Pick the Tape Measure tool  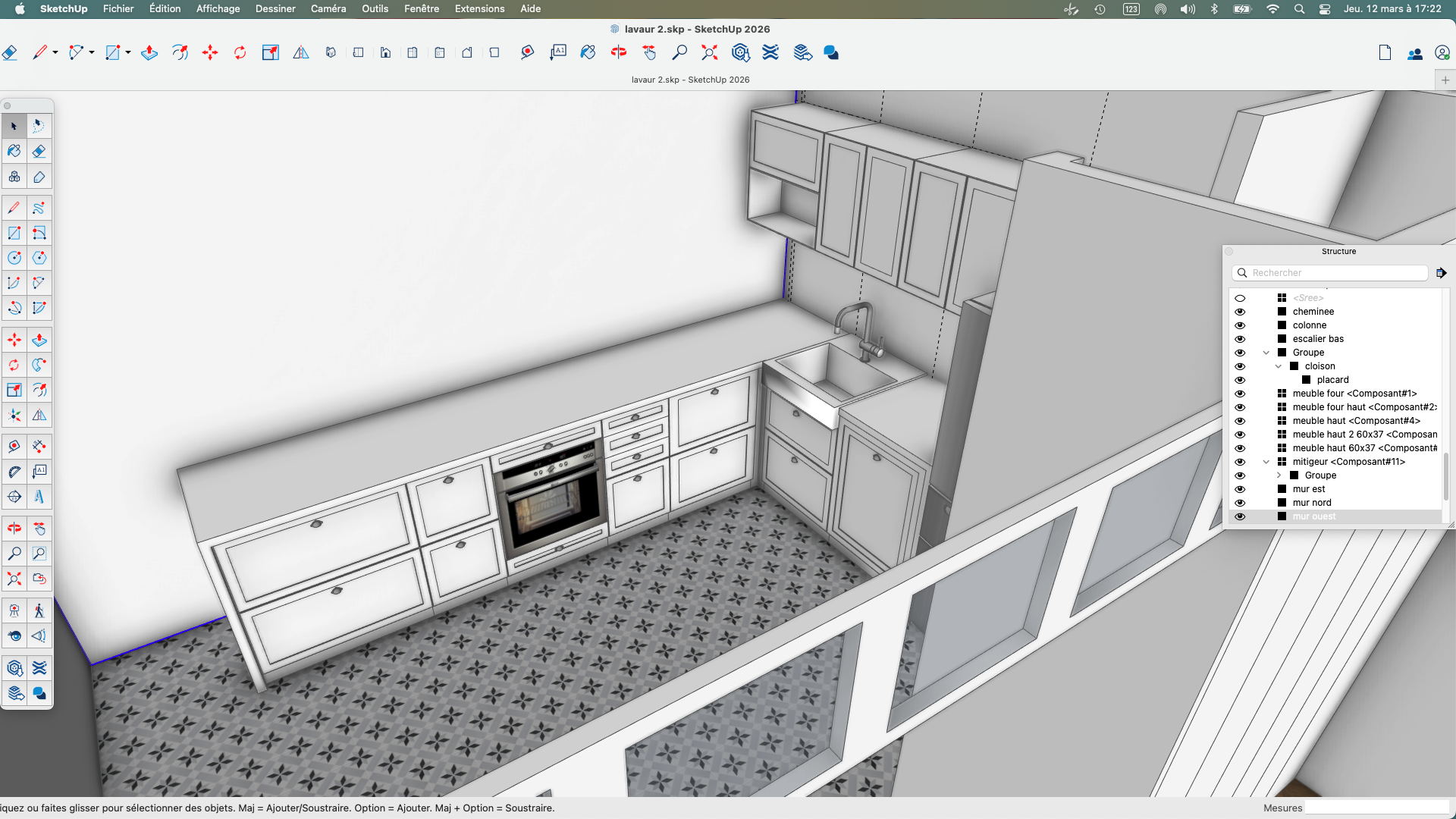[14, 446]
